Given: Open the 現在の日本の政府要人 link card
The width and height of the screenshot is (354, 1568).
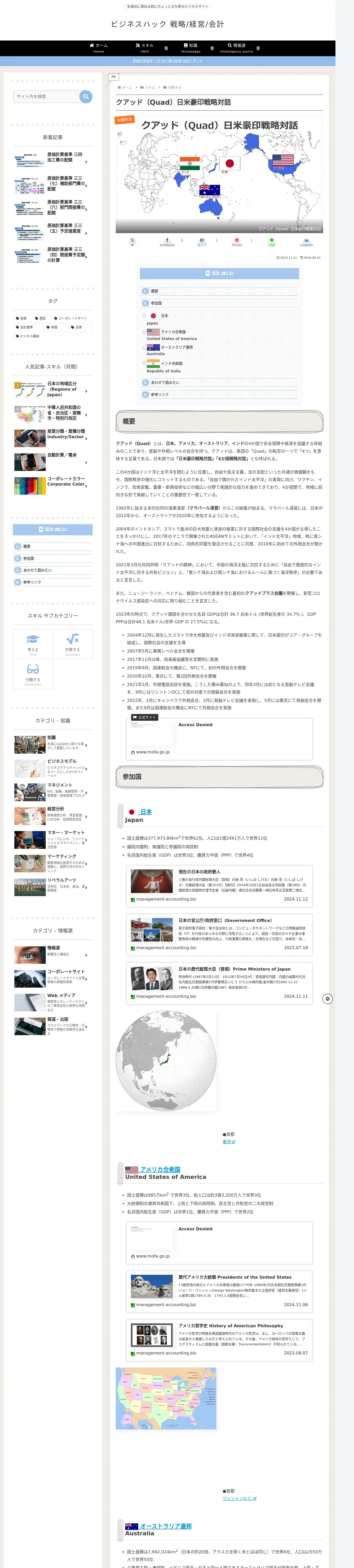Looking at the screenshot, I should [x=219, y=886].
